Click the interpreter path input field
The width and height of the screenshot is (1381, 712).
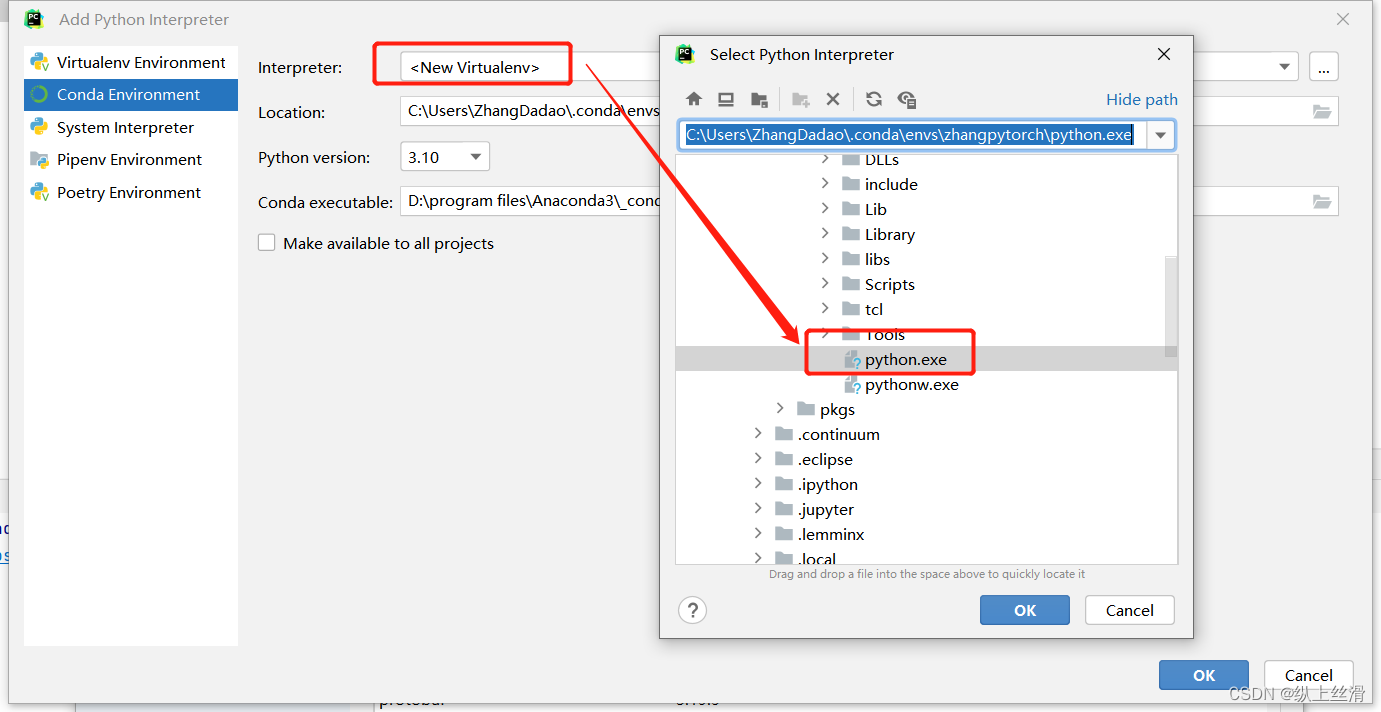pyautogui.click(x=913, y=135)
